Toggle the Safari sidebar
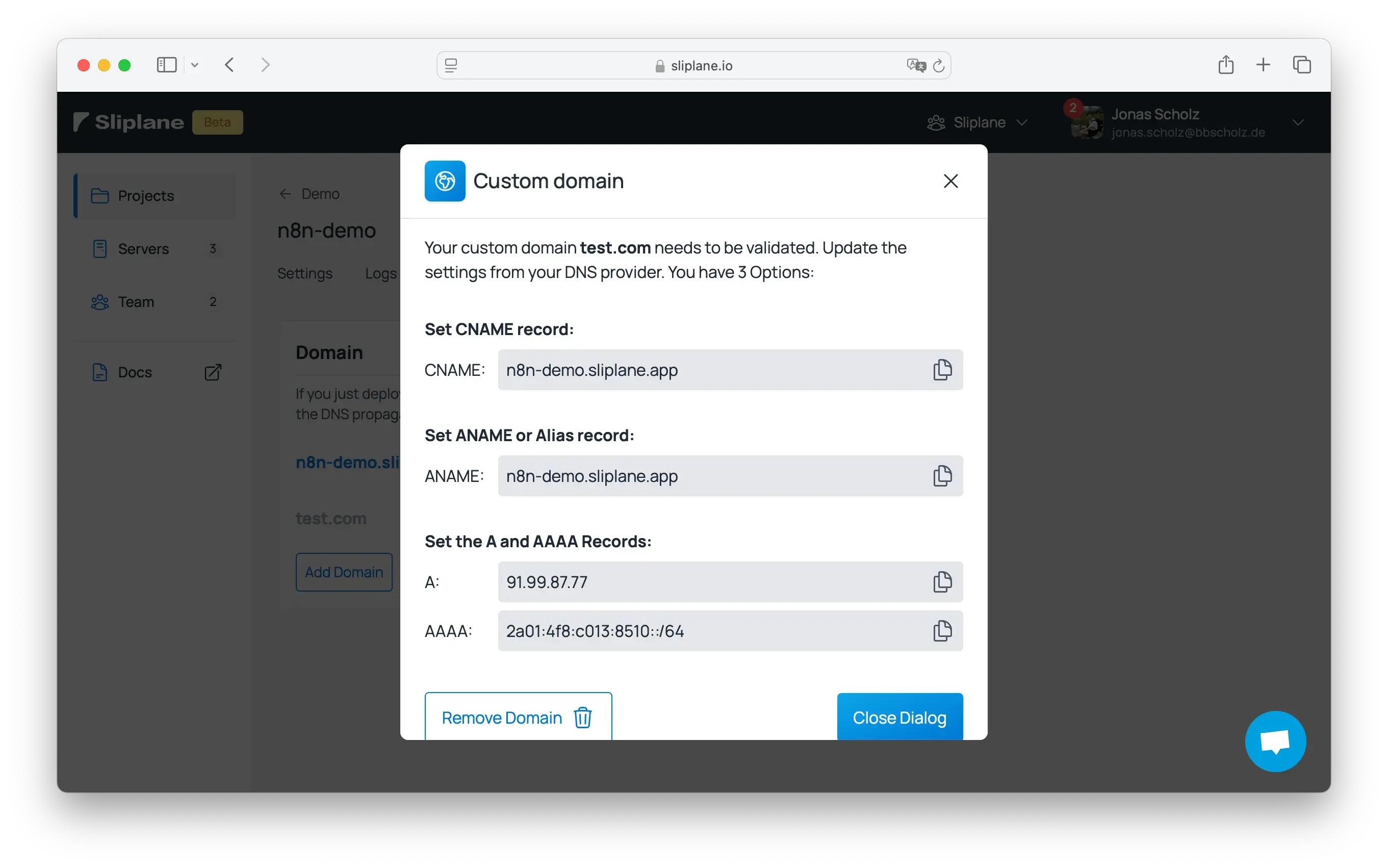The width and height of the screenshot is (1388, 868). click(x=166, y=65)
